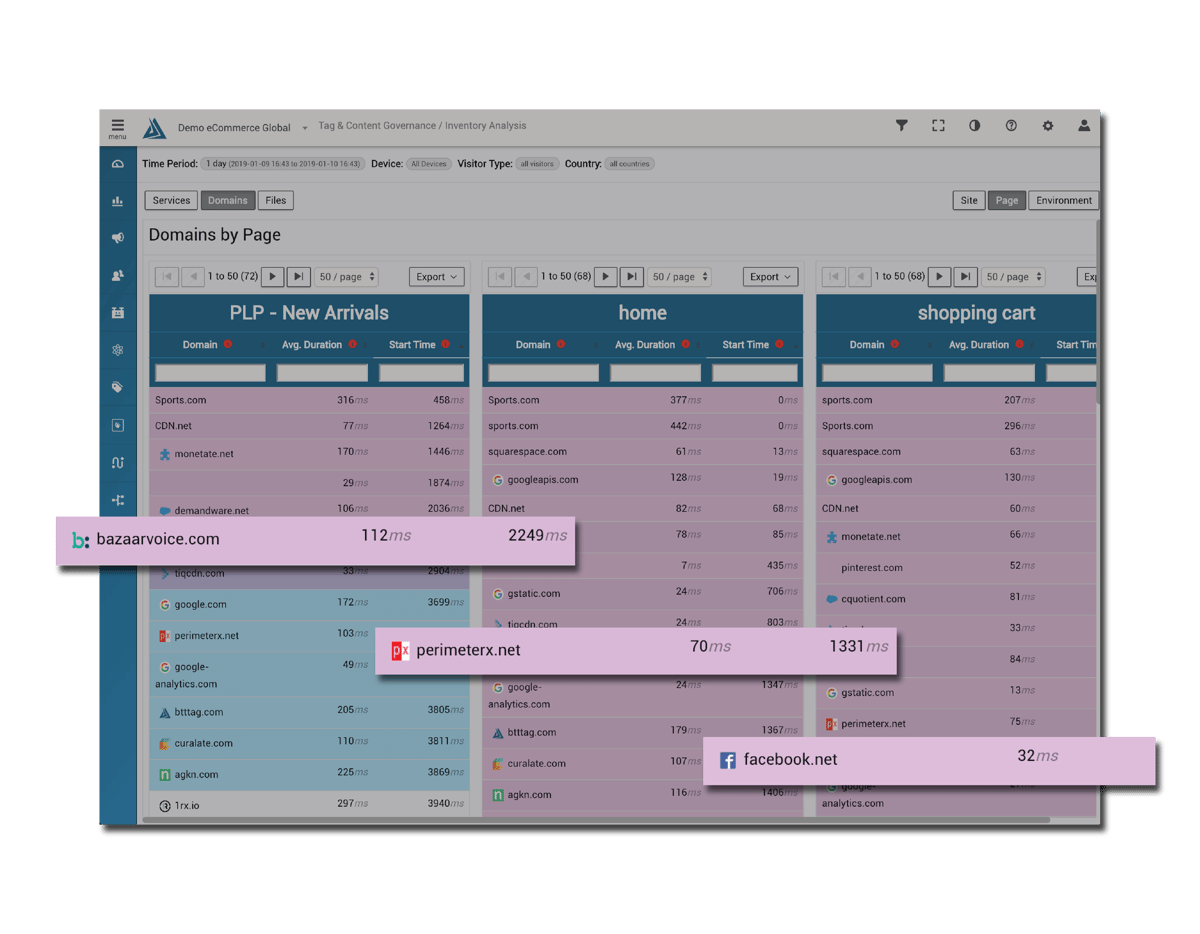Select the bar chart icon in the sidebar
The width and height of the screenshot is (1200, 934).
118,201
